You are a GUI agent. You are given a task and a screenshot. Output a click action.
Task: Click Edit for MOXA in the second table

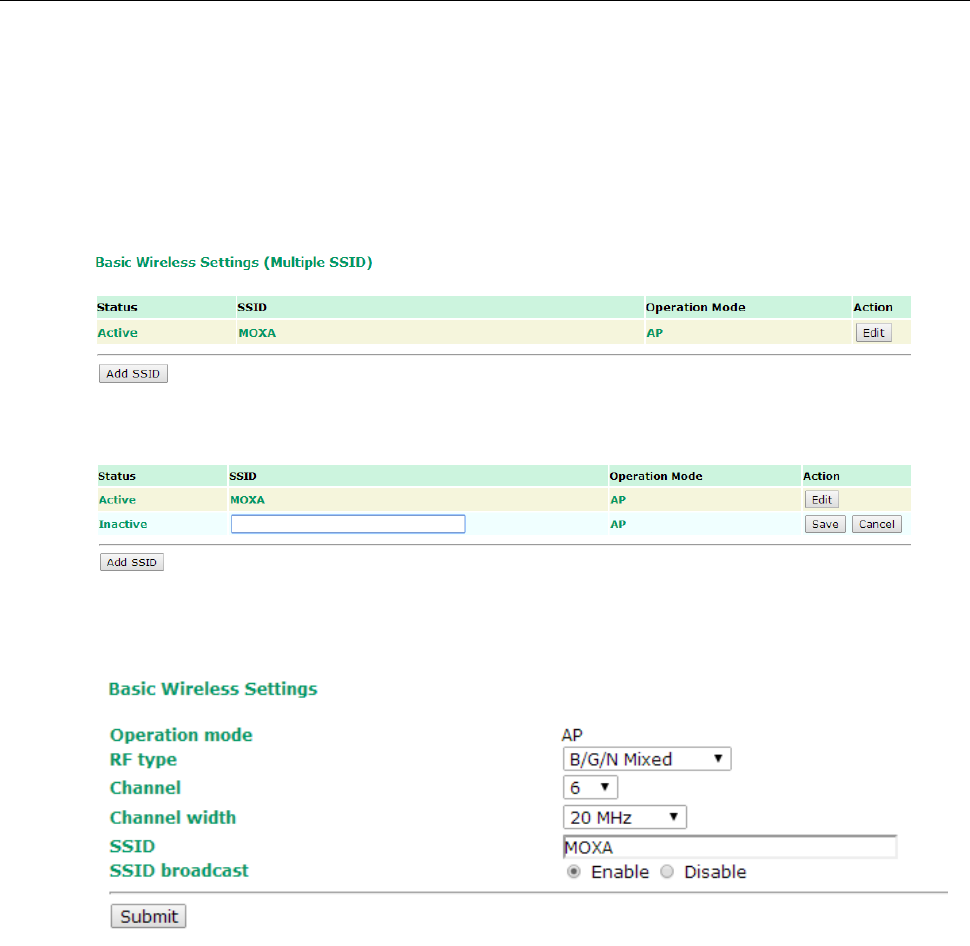pos(822,499)
